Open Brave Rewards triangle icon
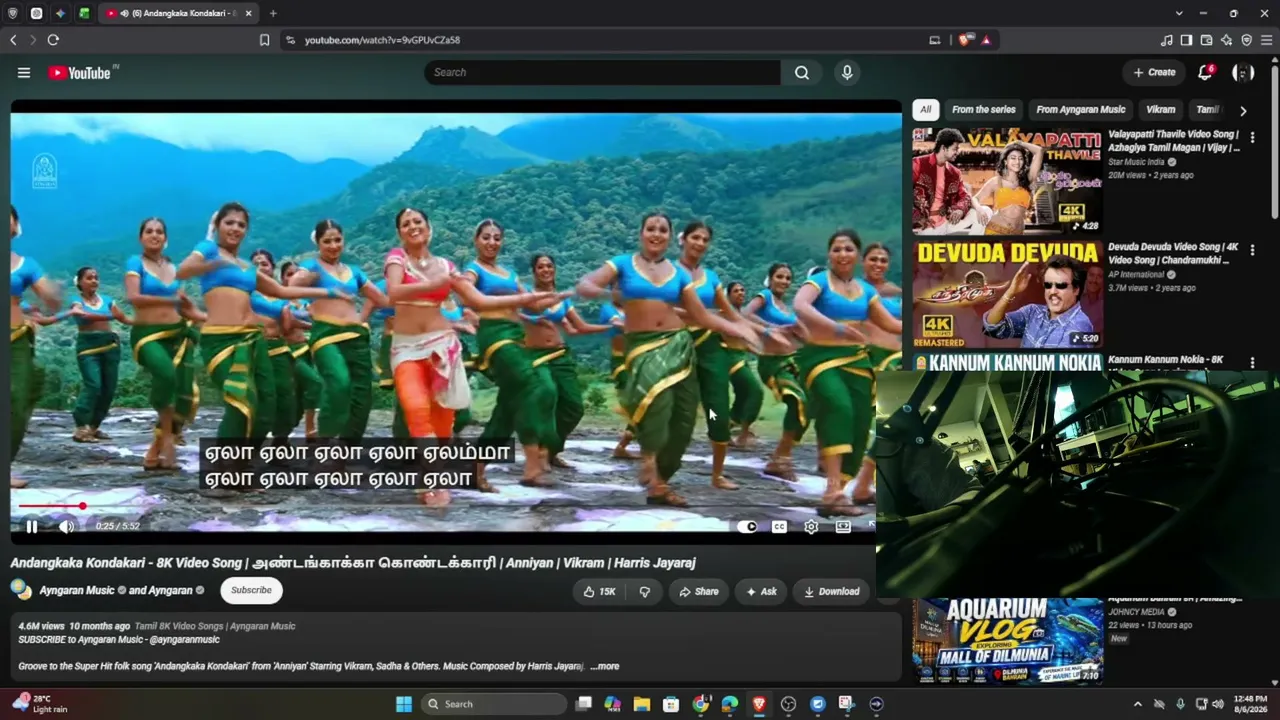Image resolution: width=1280 pixels, height=720 pixels. pyautogui.click(x=986, y=40)
